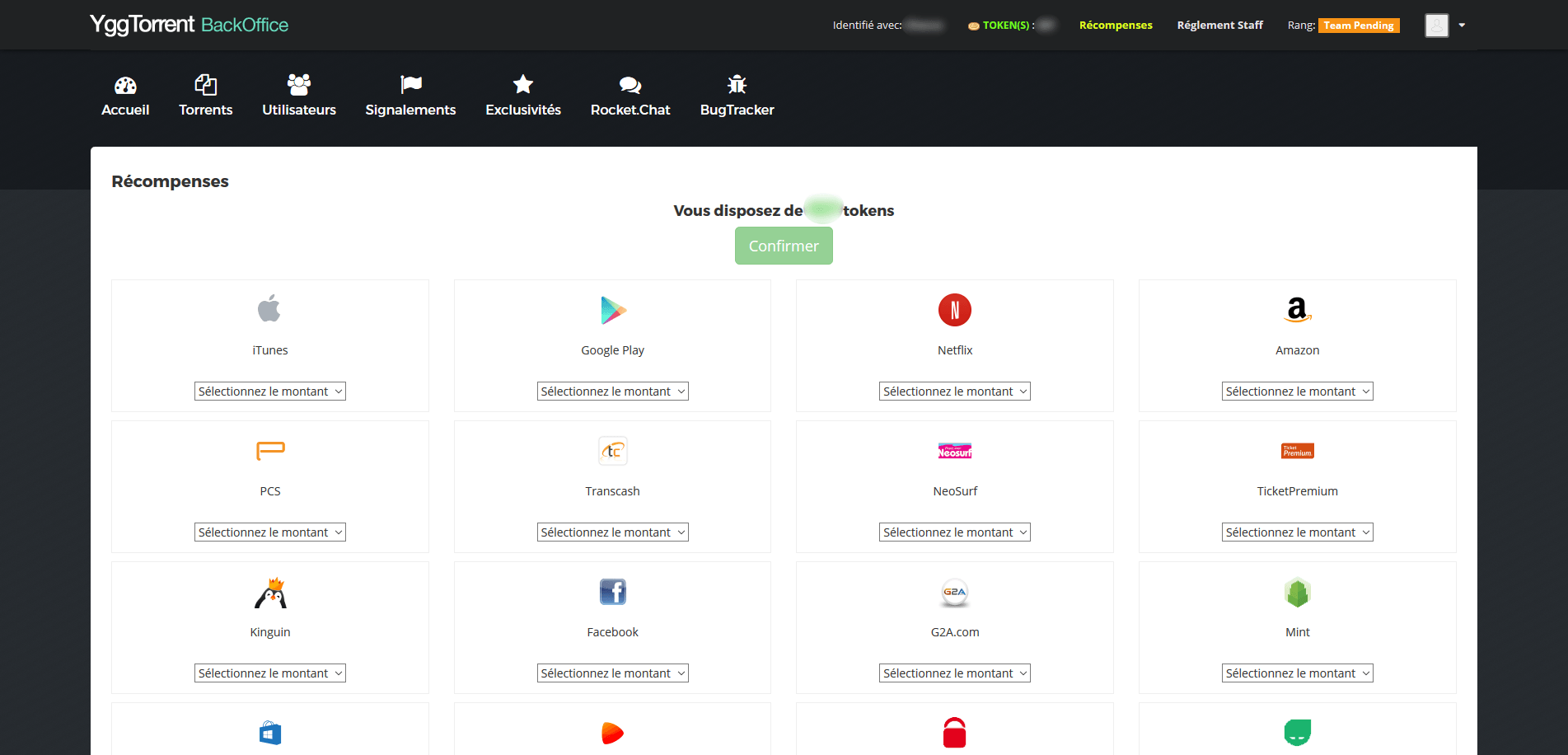
Task: Open the Transcash amount dropdown
Action: pos(613,532)
